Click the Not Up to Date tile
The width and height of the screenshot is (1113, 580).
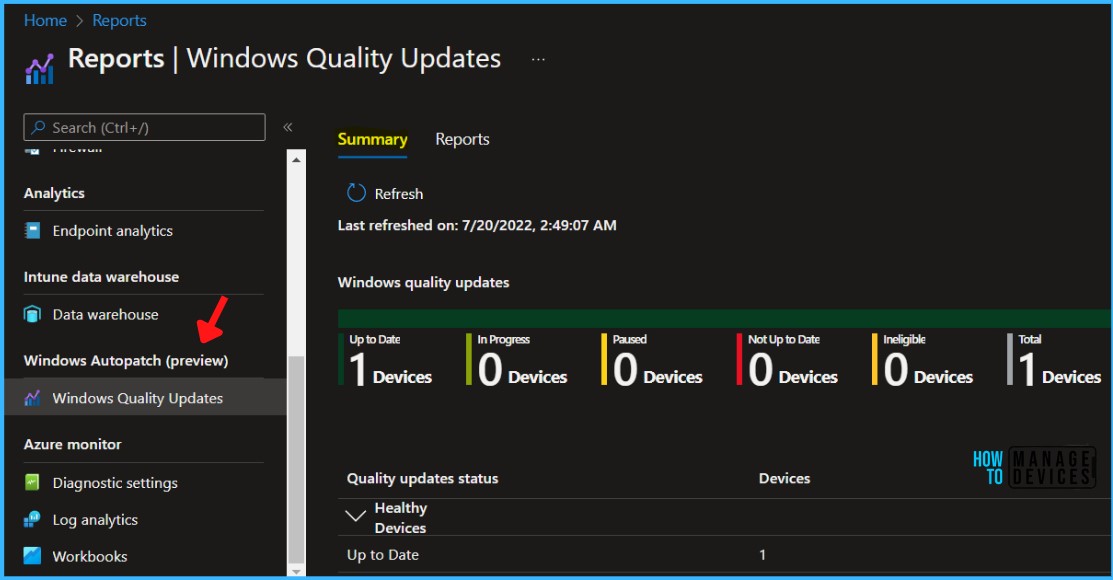tap(788, 360)
